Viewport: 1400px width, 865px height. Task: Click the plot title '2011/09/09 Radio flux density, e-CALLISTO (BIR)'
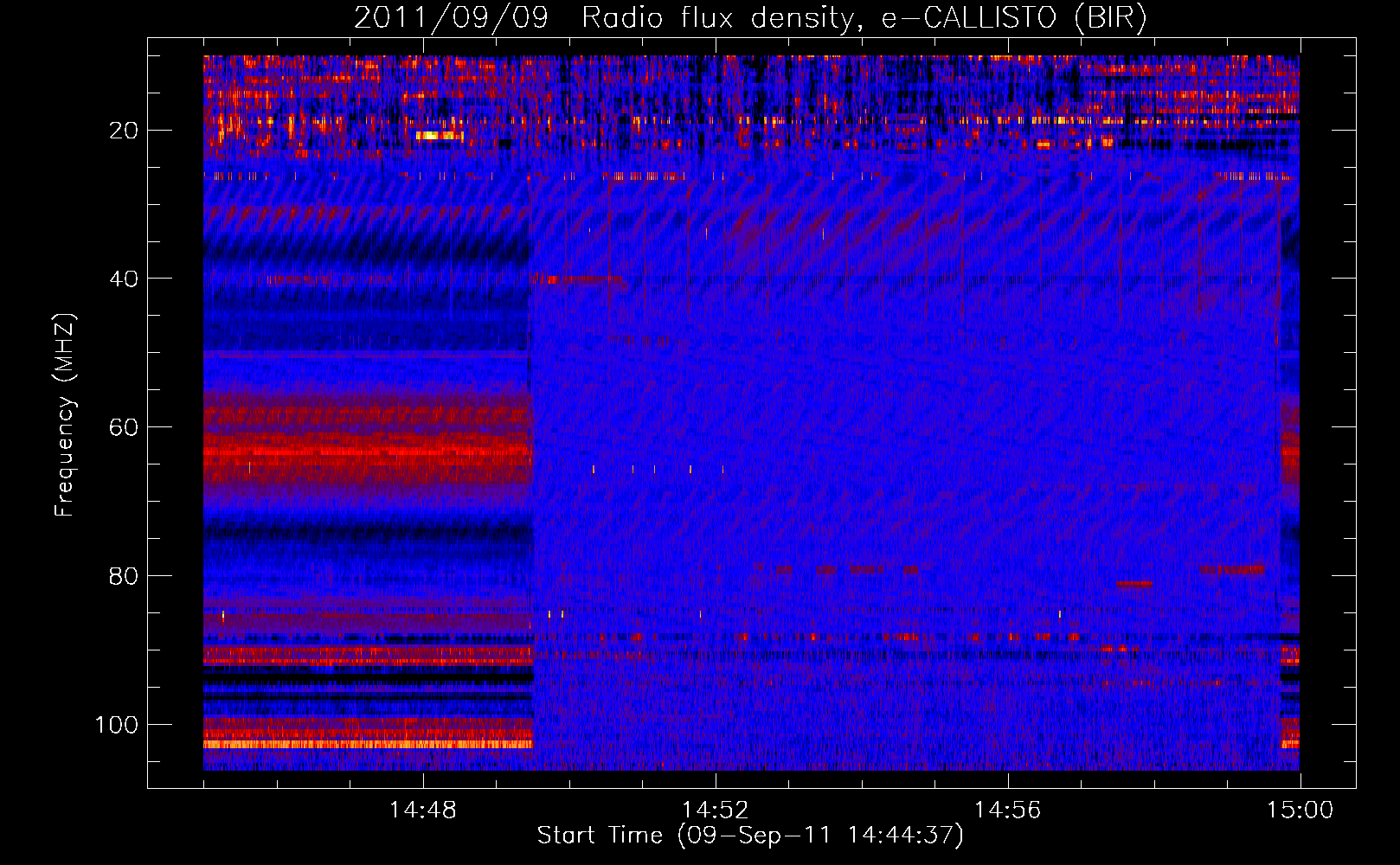tap(750, 18)
